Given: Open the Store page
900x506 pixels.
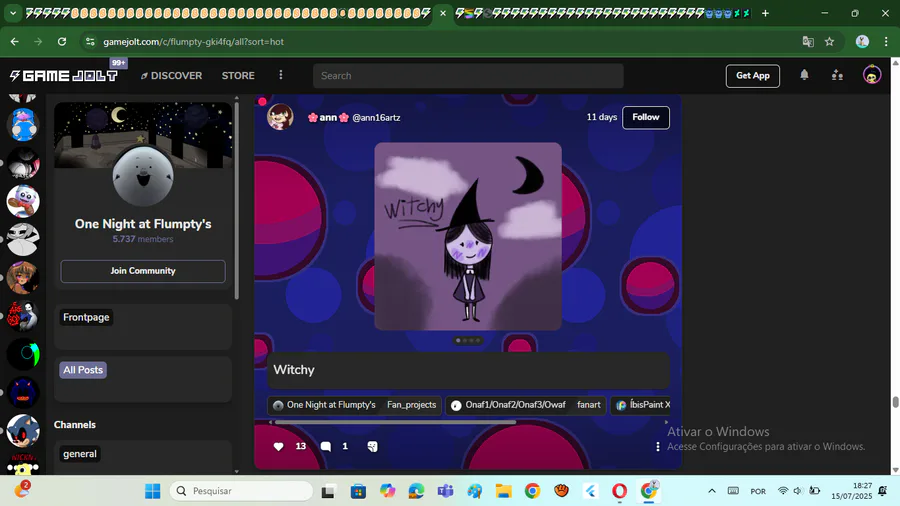Looking at the screenshot, I should (x=238, y=76).
